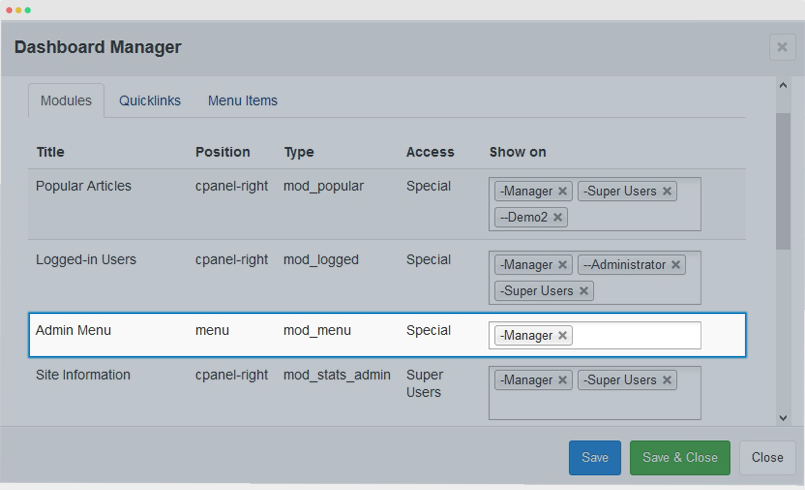Viewport: 805px width, 490px height.
Task: Remove -Manager tag from Site Information
Action: (x=563, y=380)
